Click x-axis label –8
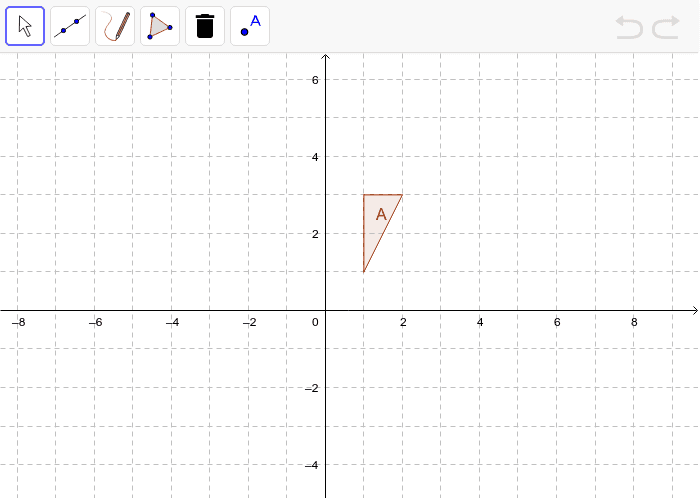The height and width of the screenshot is (500, 700). pyautogui.click(x=18, y=322)
